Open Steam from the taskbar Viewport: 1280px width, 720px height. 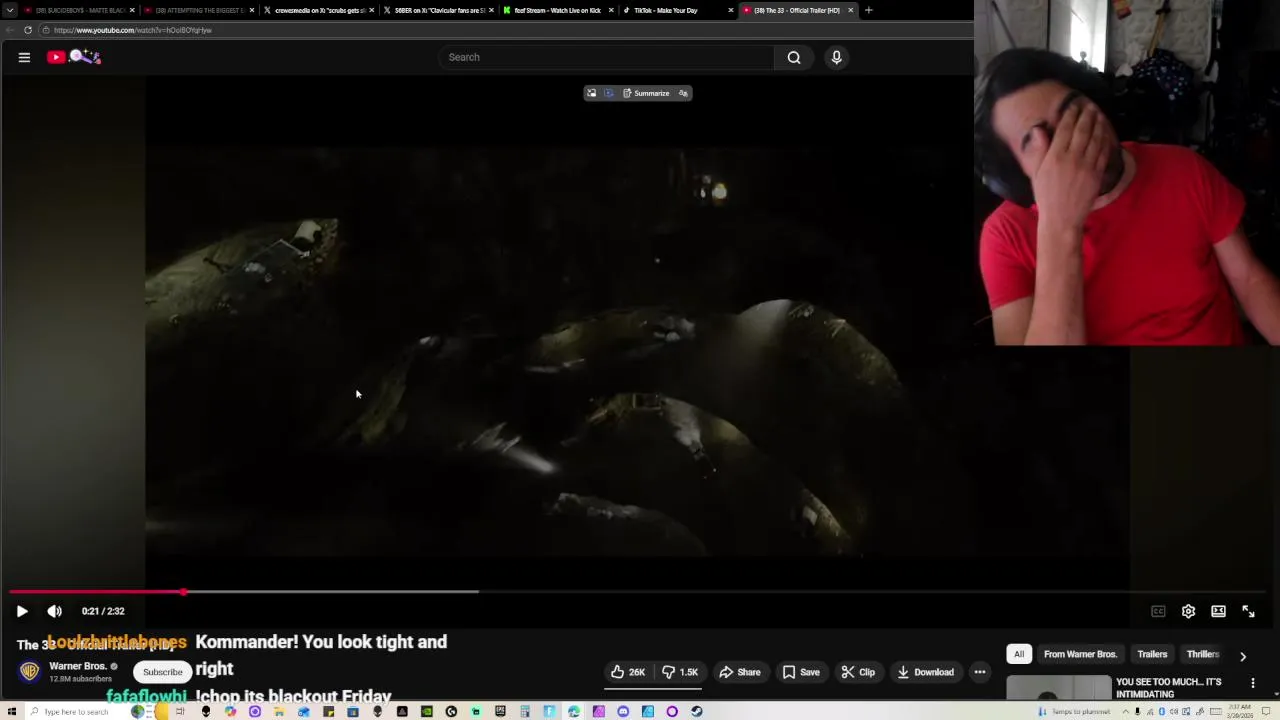pos(696,712)
